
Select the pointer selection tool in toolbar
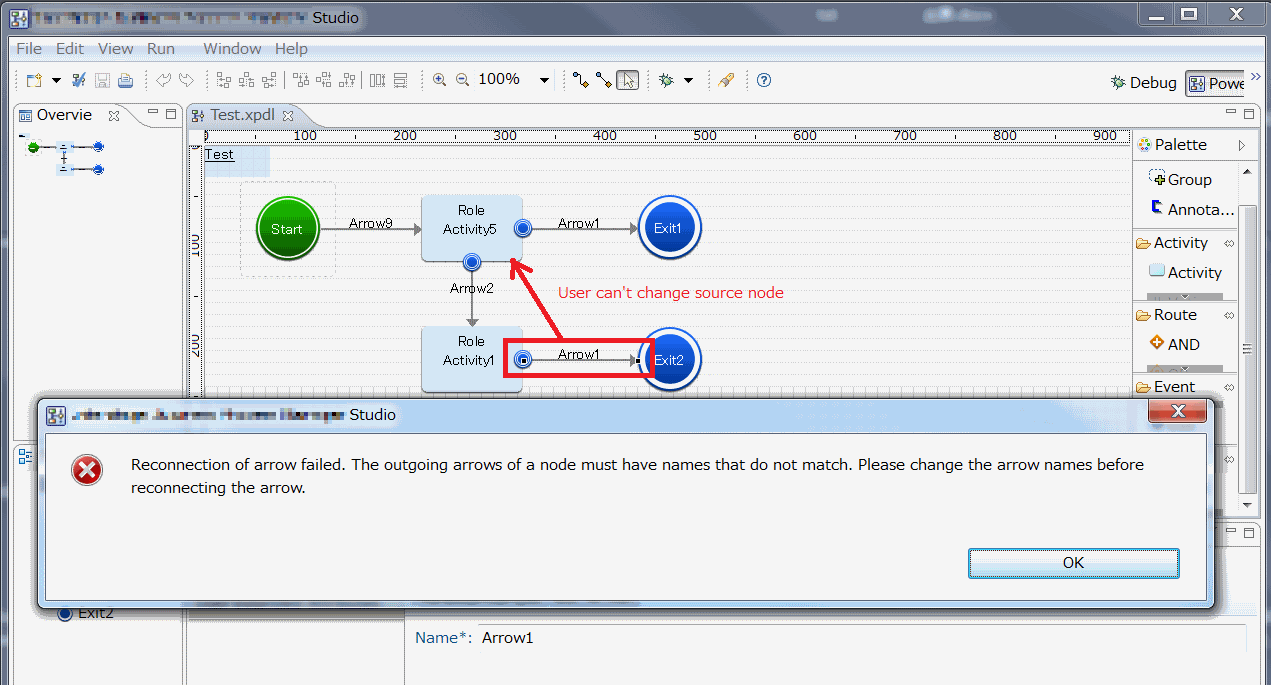click(x=627, y=80)
